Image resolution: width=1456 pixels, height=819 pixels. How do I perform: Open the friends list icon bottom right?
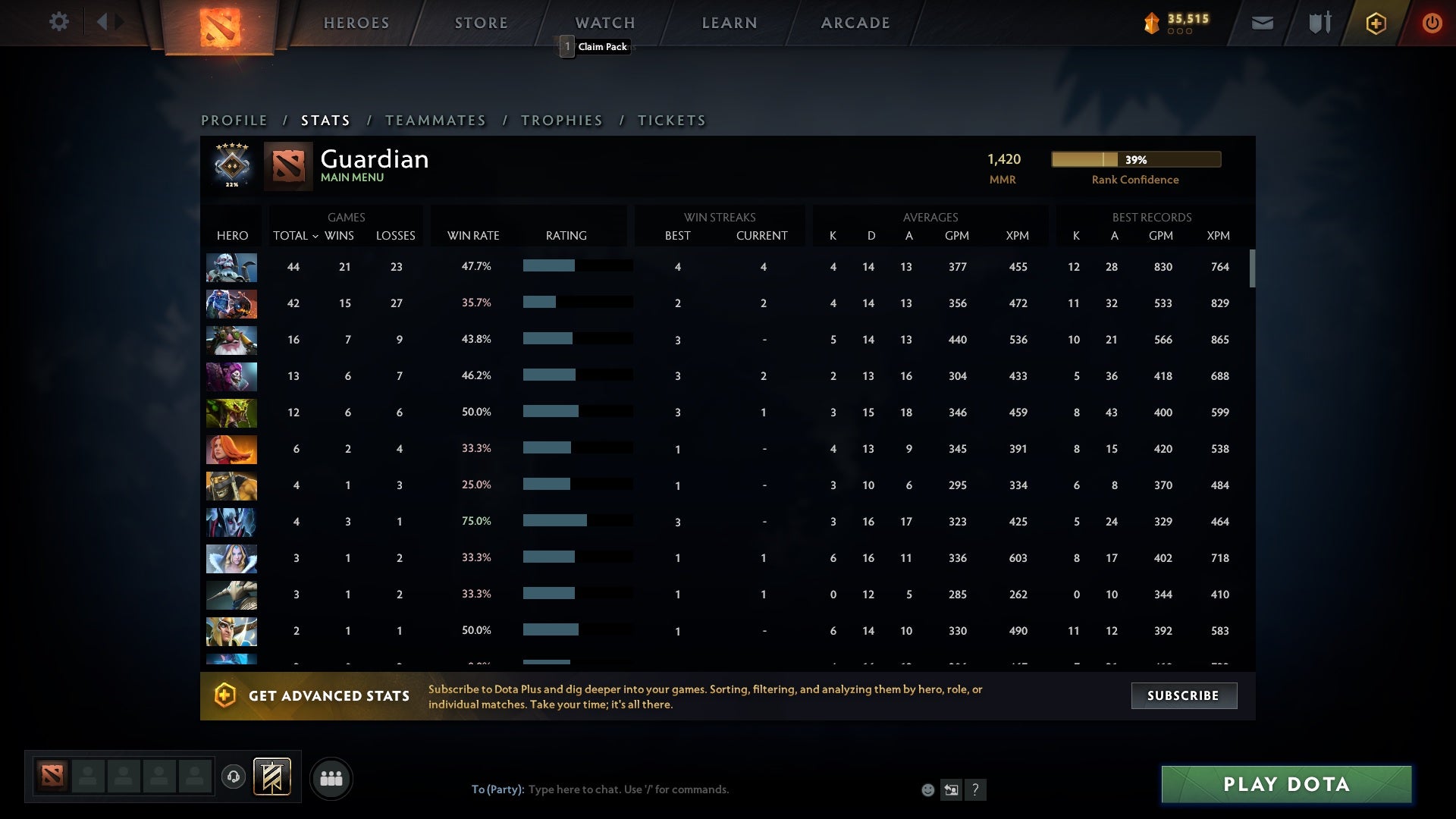coord(331,777)
